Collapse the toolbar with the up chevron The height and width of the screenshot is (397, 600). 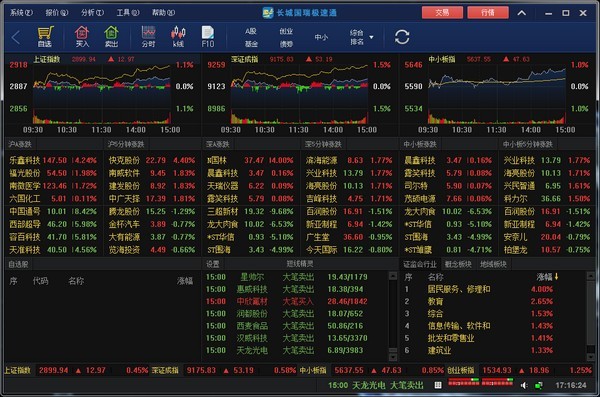[x=522, y=13]
